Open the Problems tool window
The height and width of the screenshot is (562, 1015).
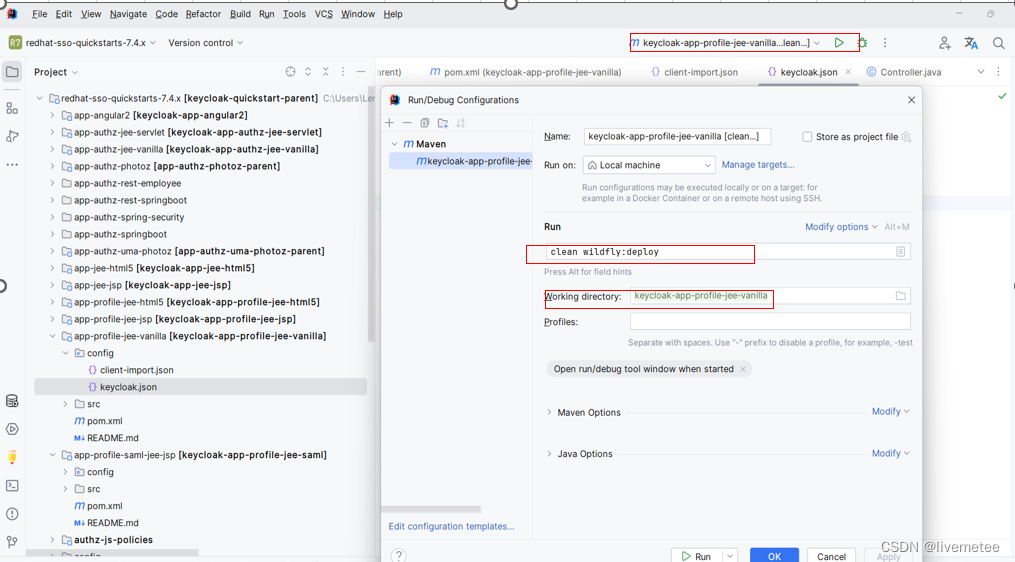(x=12, y=514)
